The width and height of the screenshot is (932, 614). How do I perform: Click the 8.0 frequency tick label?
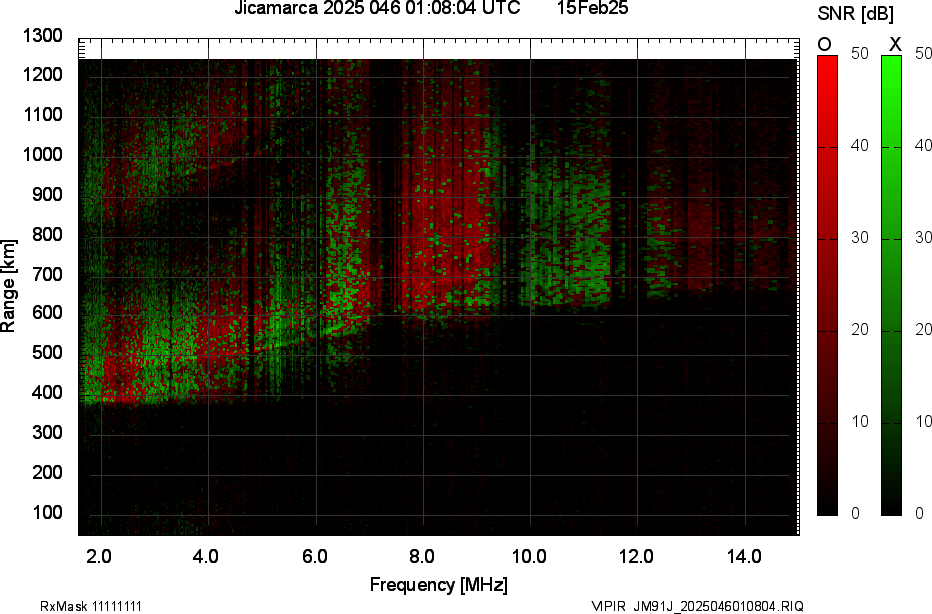pyautogui.click(x=421, y=557)
